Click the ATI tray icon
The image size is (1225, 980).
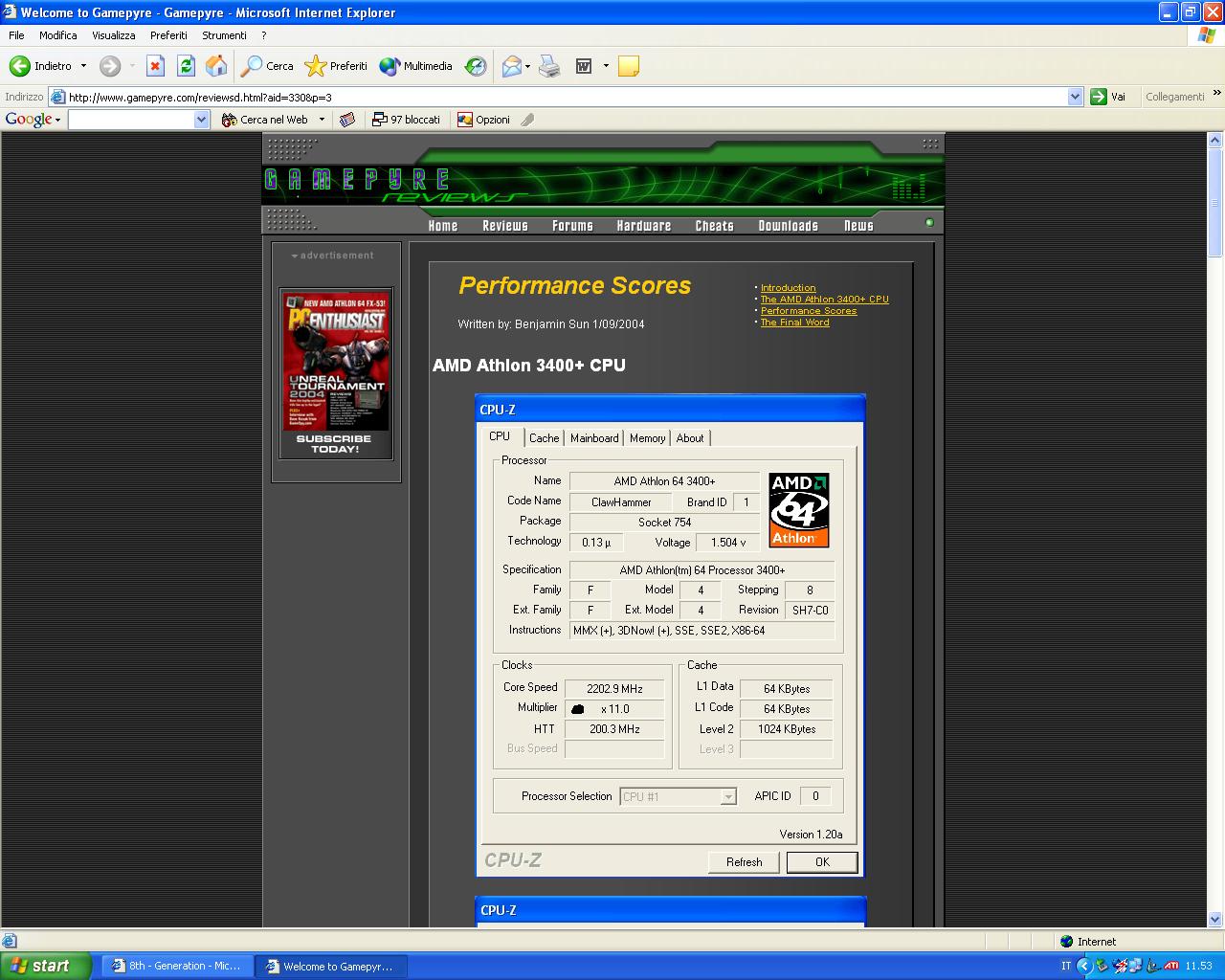click(x=1170, y=966)
